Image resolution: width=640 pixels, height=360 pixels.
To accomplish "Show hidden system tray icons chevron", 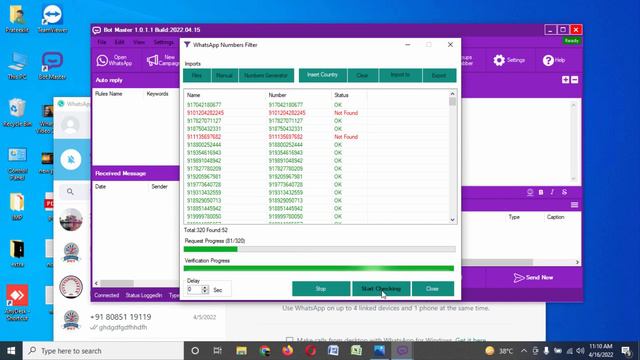I will pyautogui.click(x=524, y=351).
